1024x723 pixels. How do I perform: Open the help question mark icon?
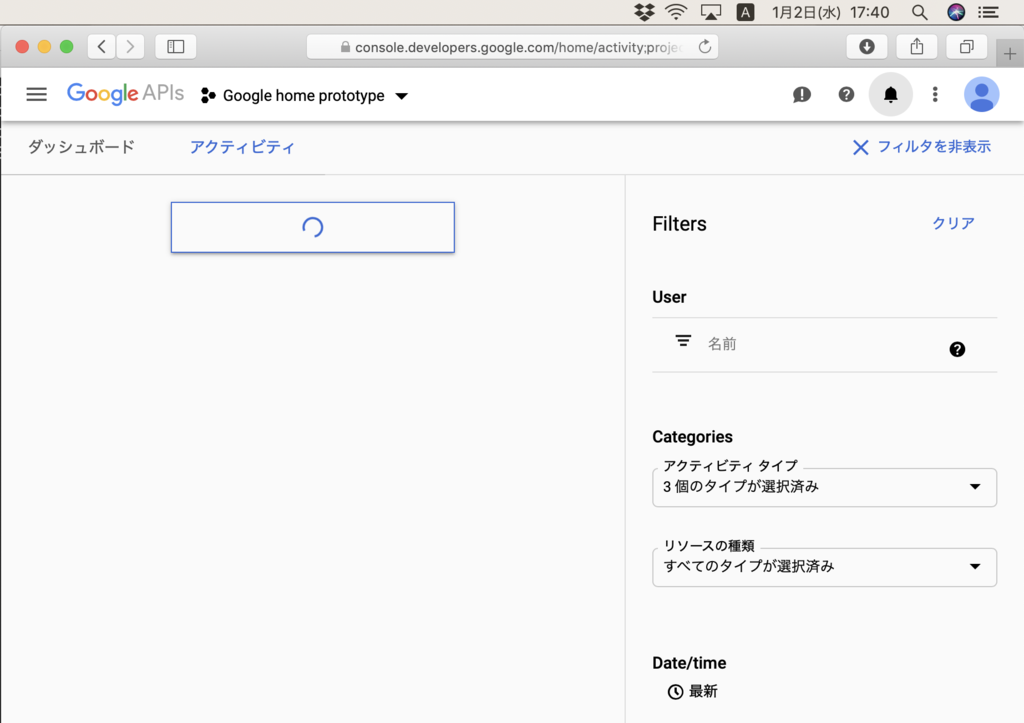[x=846, y=94]
